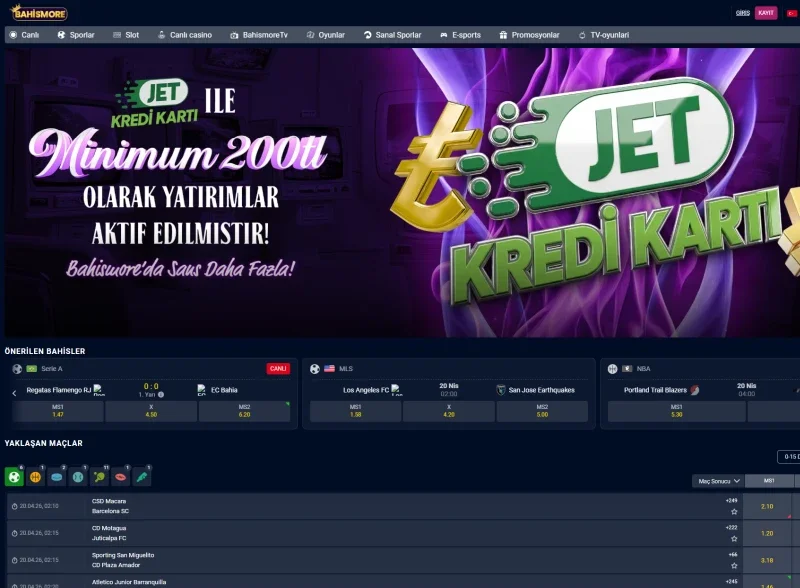This screenshot has height=588, width=800.
Task: Open the Canlı casino menu
Action: tap(185, 35)
